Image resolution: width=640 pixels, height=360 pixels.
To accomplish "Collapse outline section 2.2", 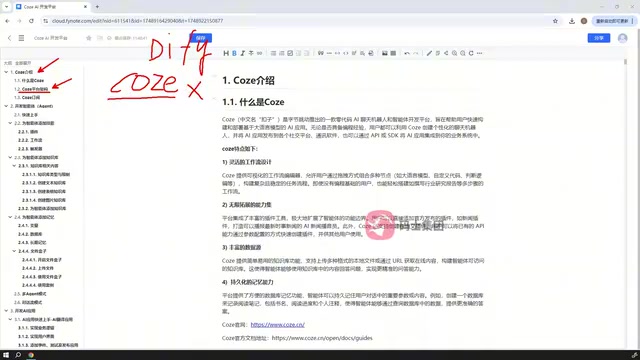I will coord(10,123).
